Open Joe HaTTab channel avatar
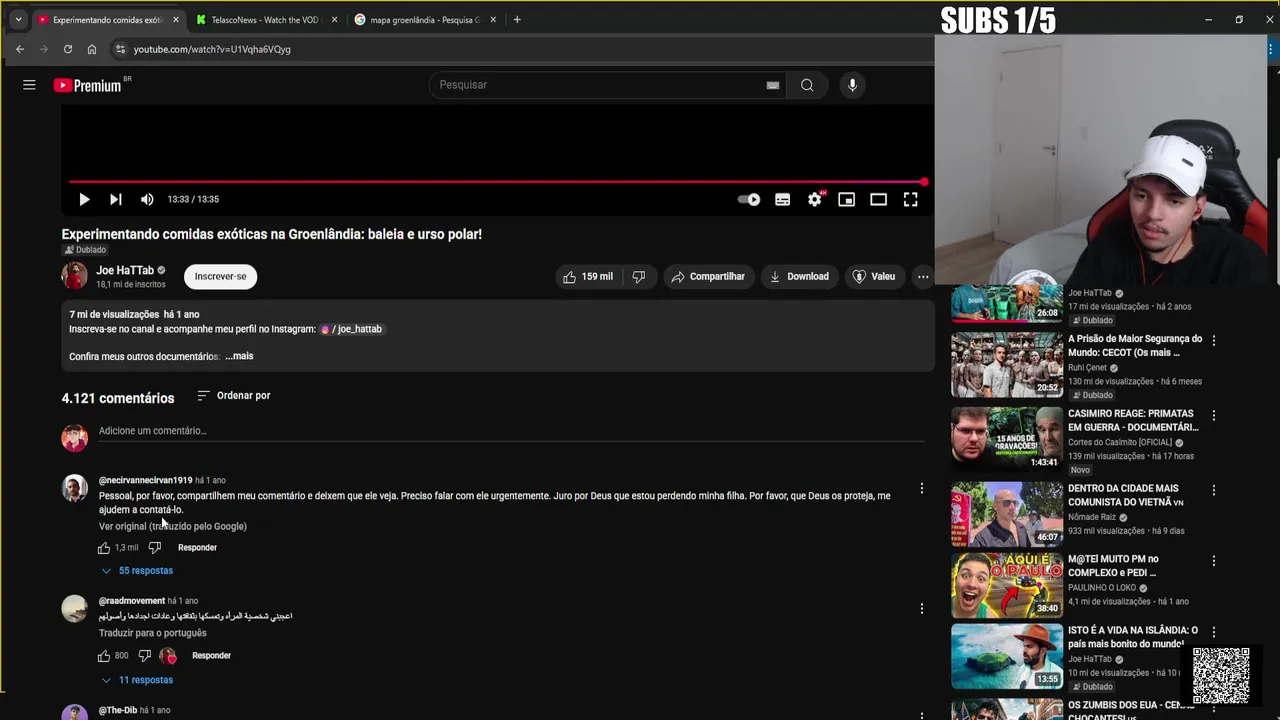The height and width of the screenshot is (720, 1280). [x=75, y=276]
